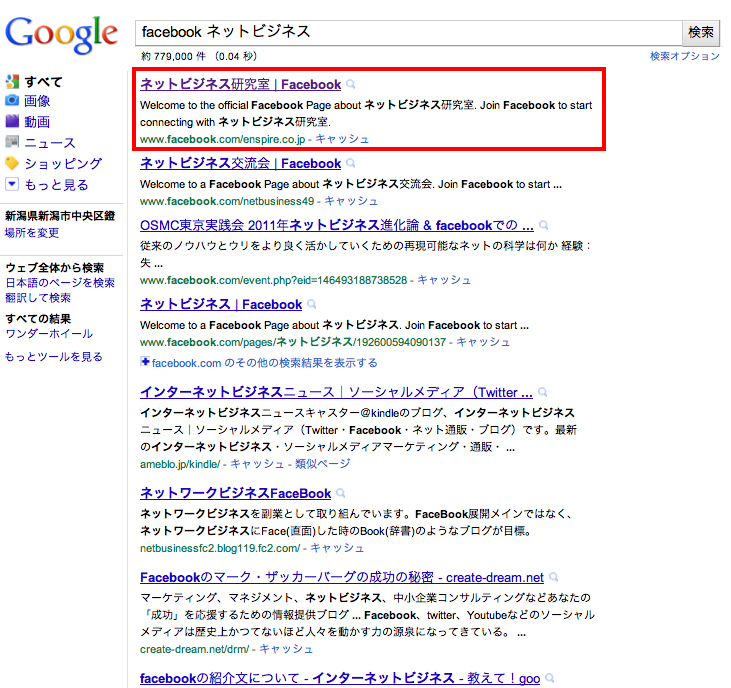Viewport: 731px width, 688px height.
Task: Click the 画像 camera icon
Action: click(x=12, y=100)
